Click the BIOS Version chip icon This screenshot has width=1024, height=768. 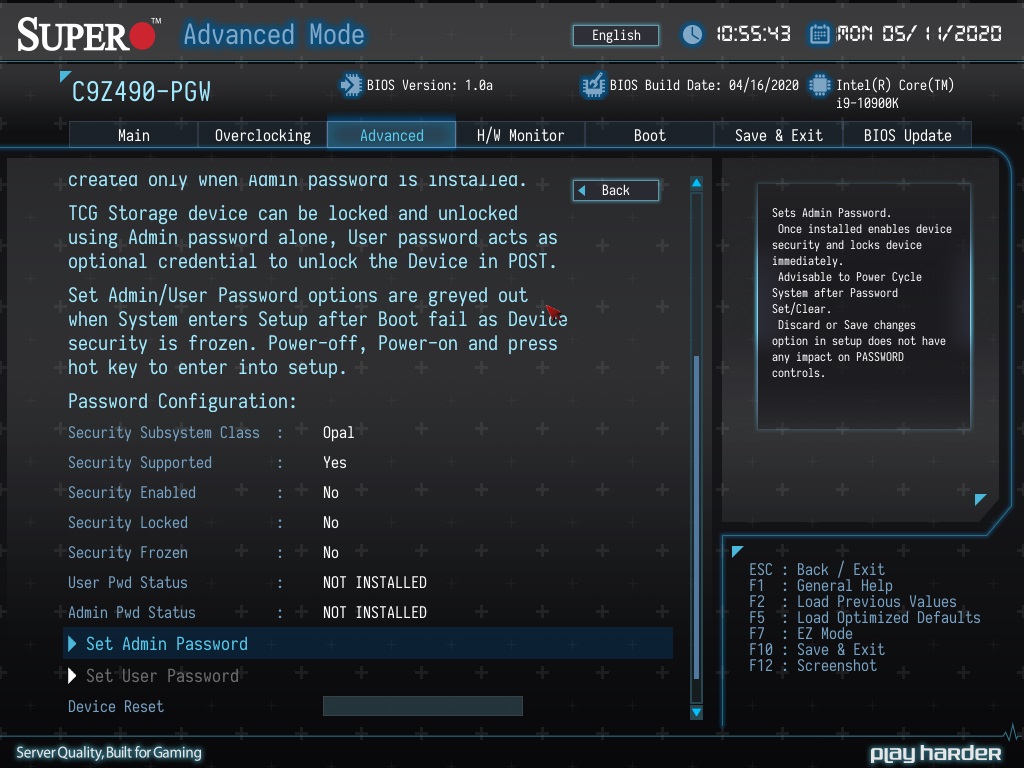point(351,86)
